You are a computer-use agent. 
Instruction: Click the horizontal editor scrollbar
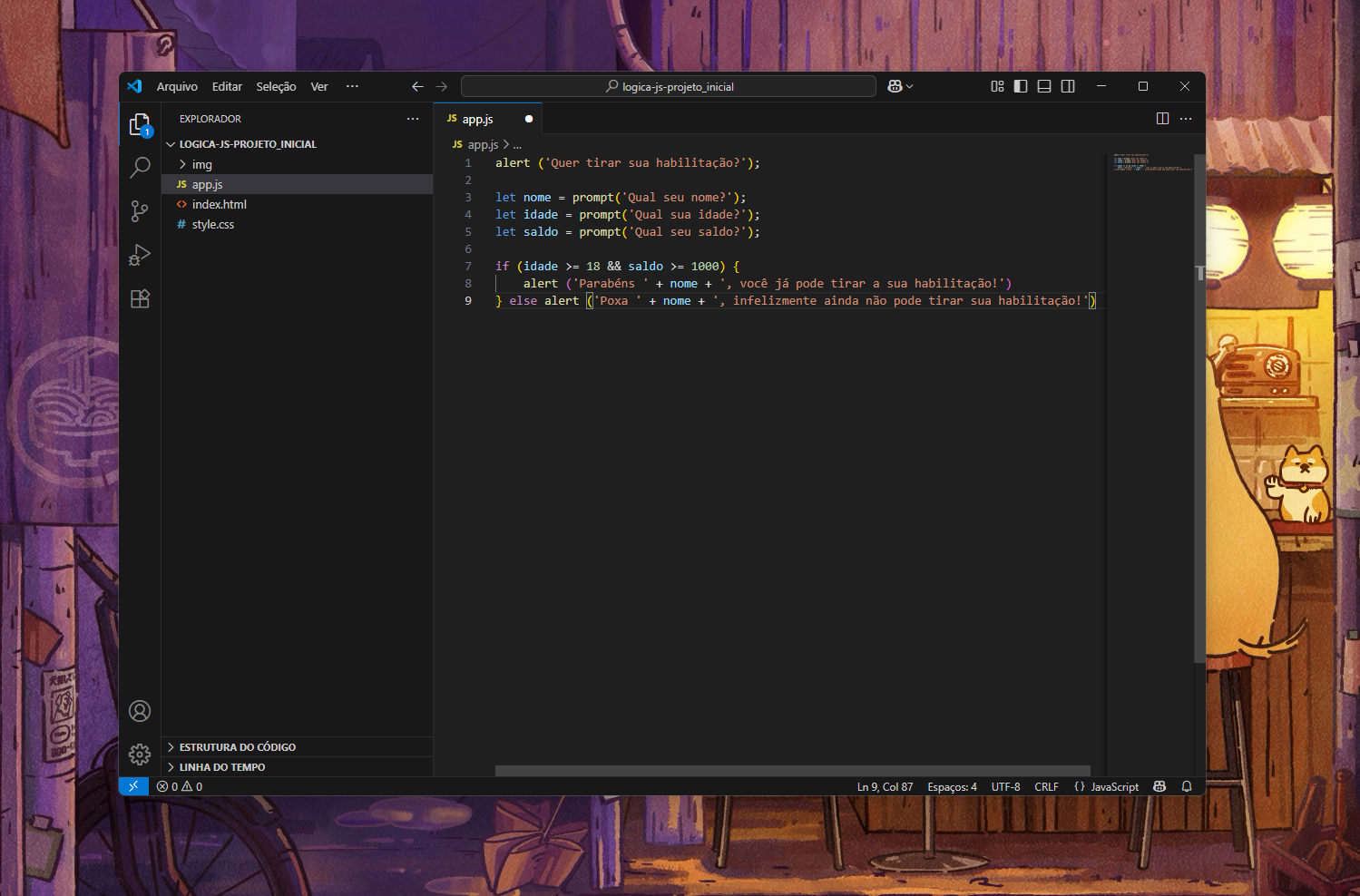pyautogui.click(x=792, y=771)
